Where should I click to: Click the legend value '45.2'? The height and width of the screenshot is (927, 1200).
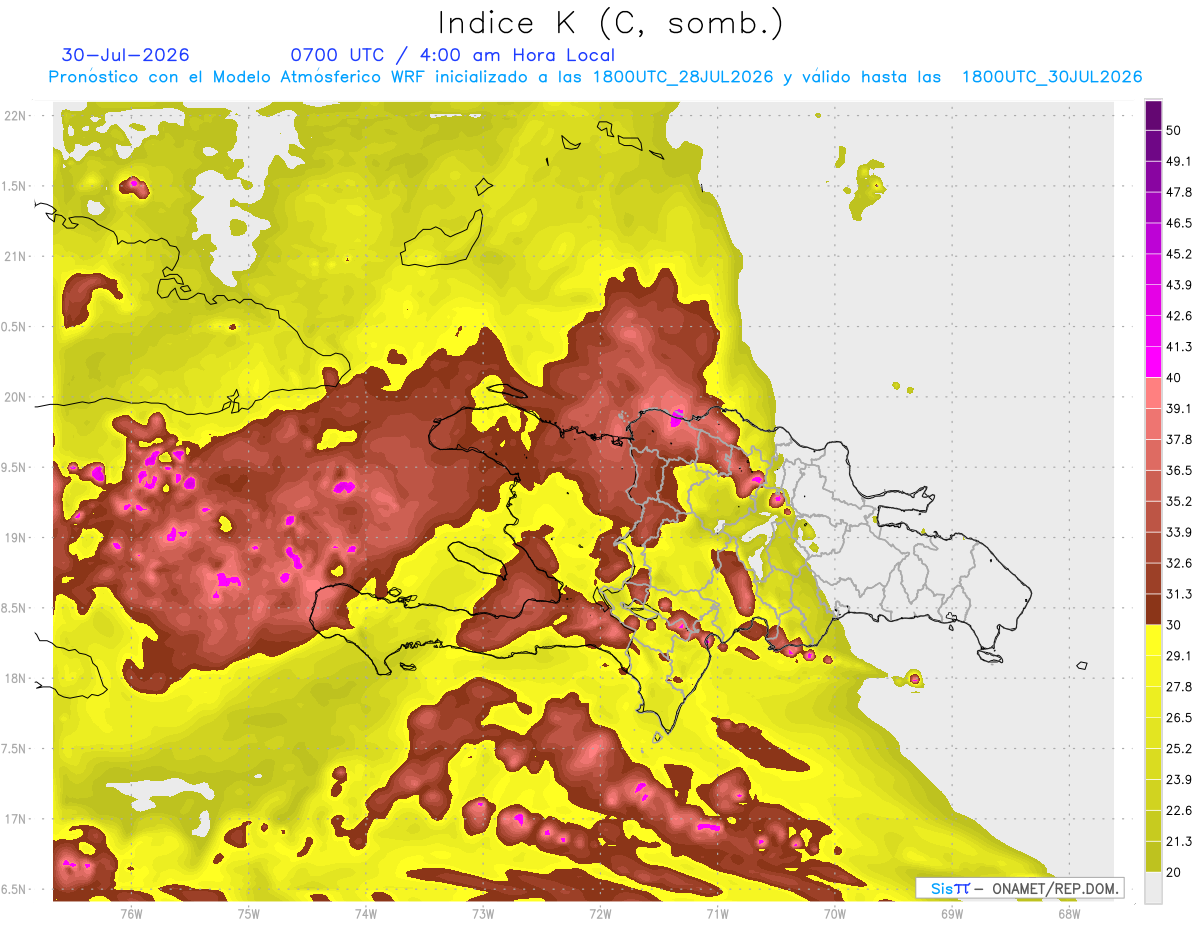(x=1179, y=254)
